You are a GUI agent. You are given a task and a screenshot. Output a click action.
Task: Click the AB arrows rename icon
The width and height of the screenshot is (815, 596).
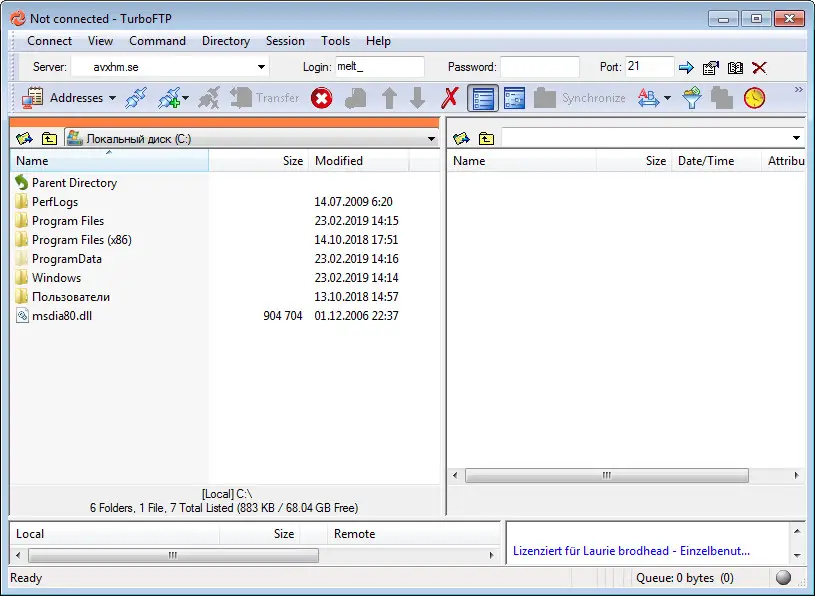coord(648,98)
